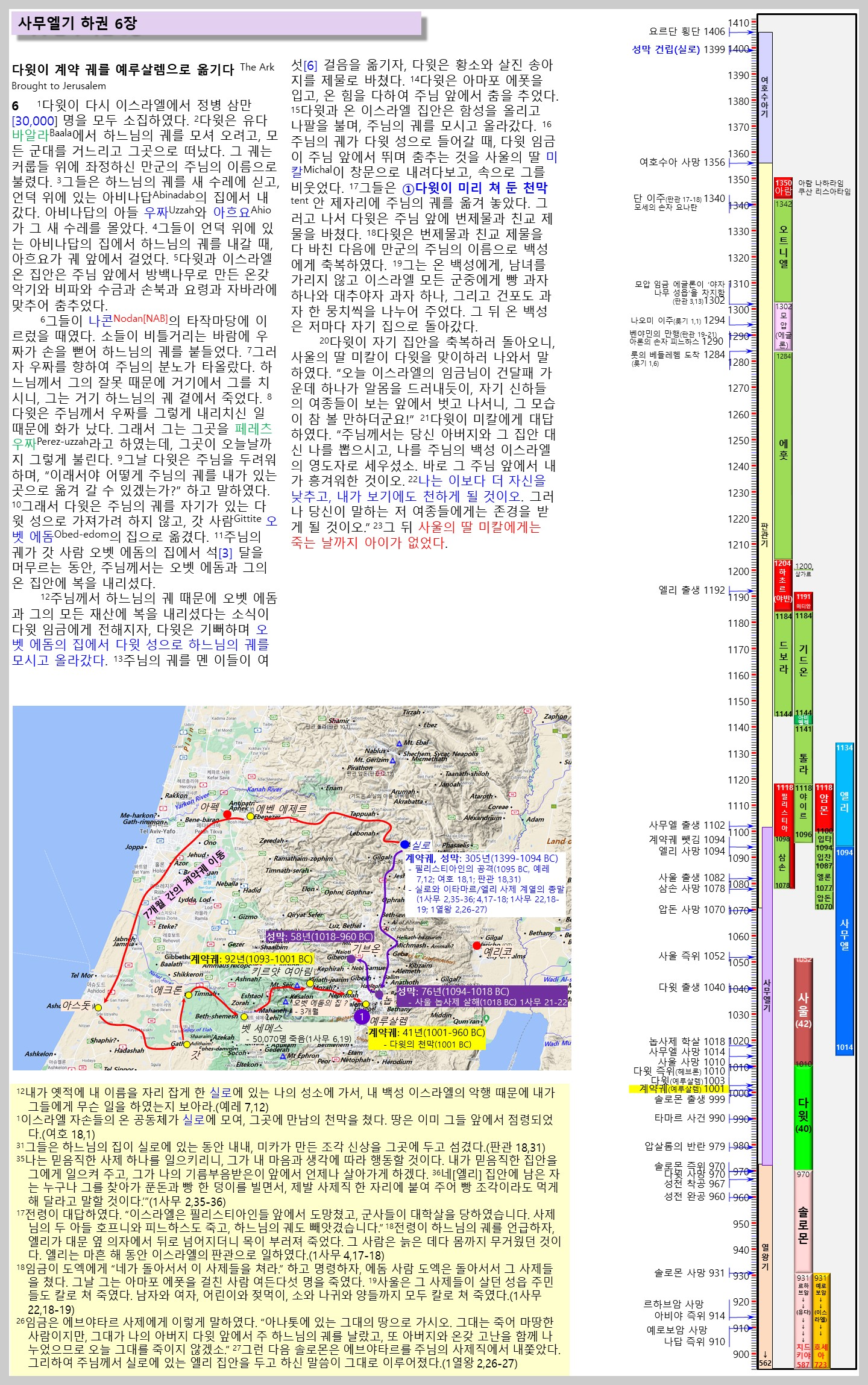Select the 타마르 사건 990 event label
868x1385 pixels.
(x=690, y=1118)
